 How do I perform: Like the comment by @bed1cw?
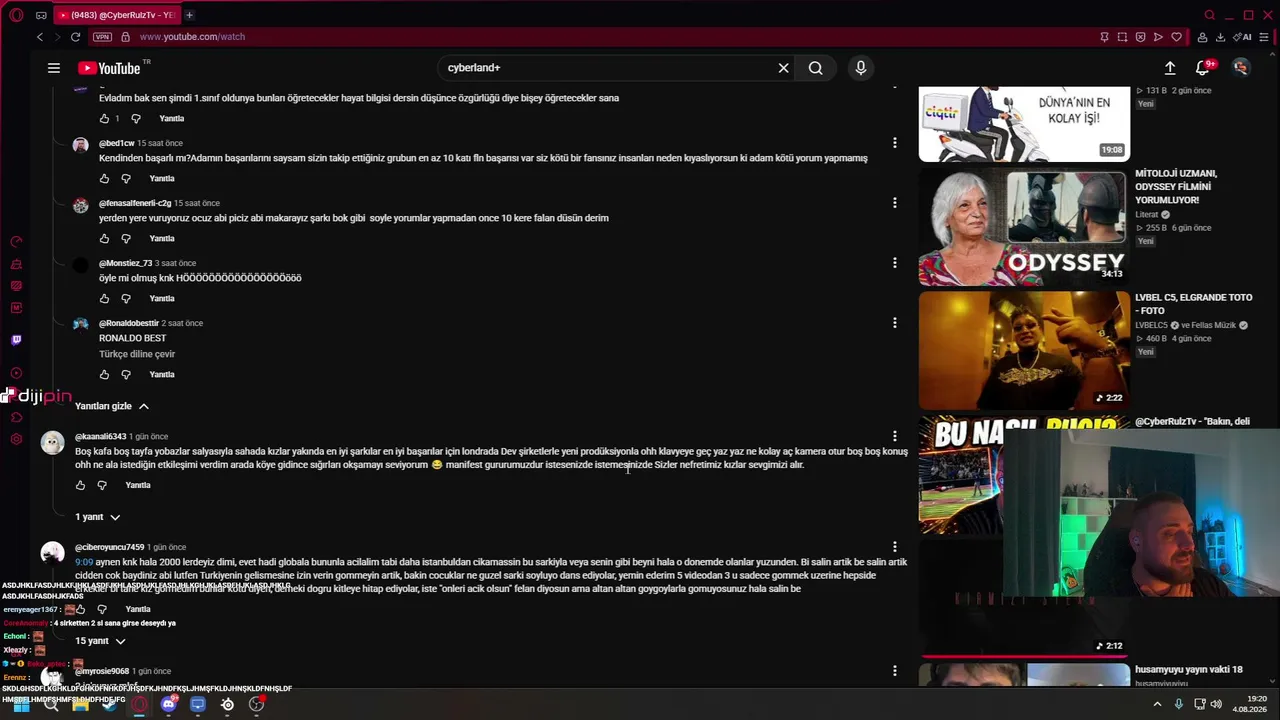[x=104, y=179]
